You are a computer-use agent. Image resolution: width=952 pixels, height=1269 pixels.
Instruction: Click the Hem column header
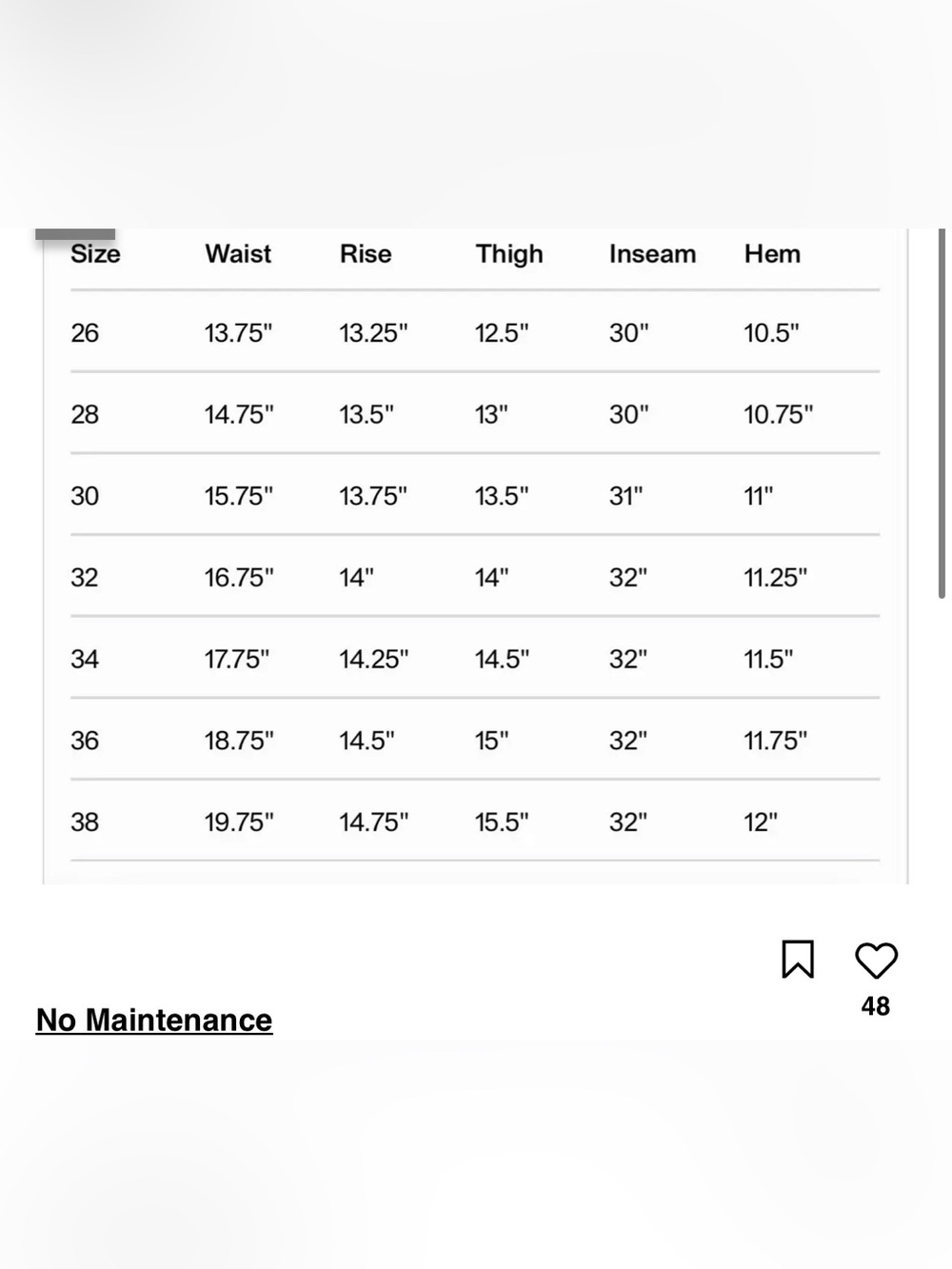[772, 254]
